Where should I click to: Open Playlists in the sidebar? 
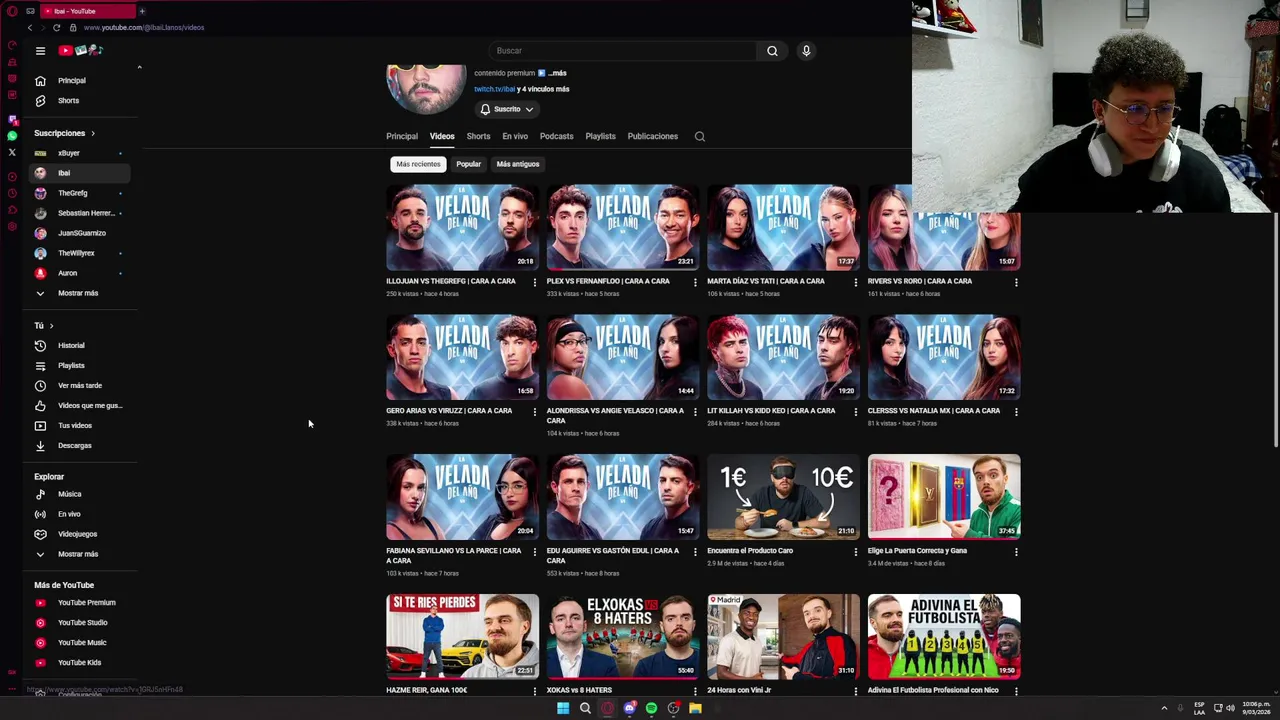click(82, 365)
